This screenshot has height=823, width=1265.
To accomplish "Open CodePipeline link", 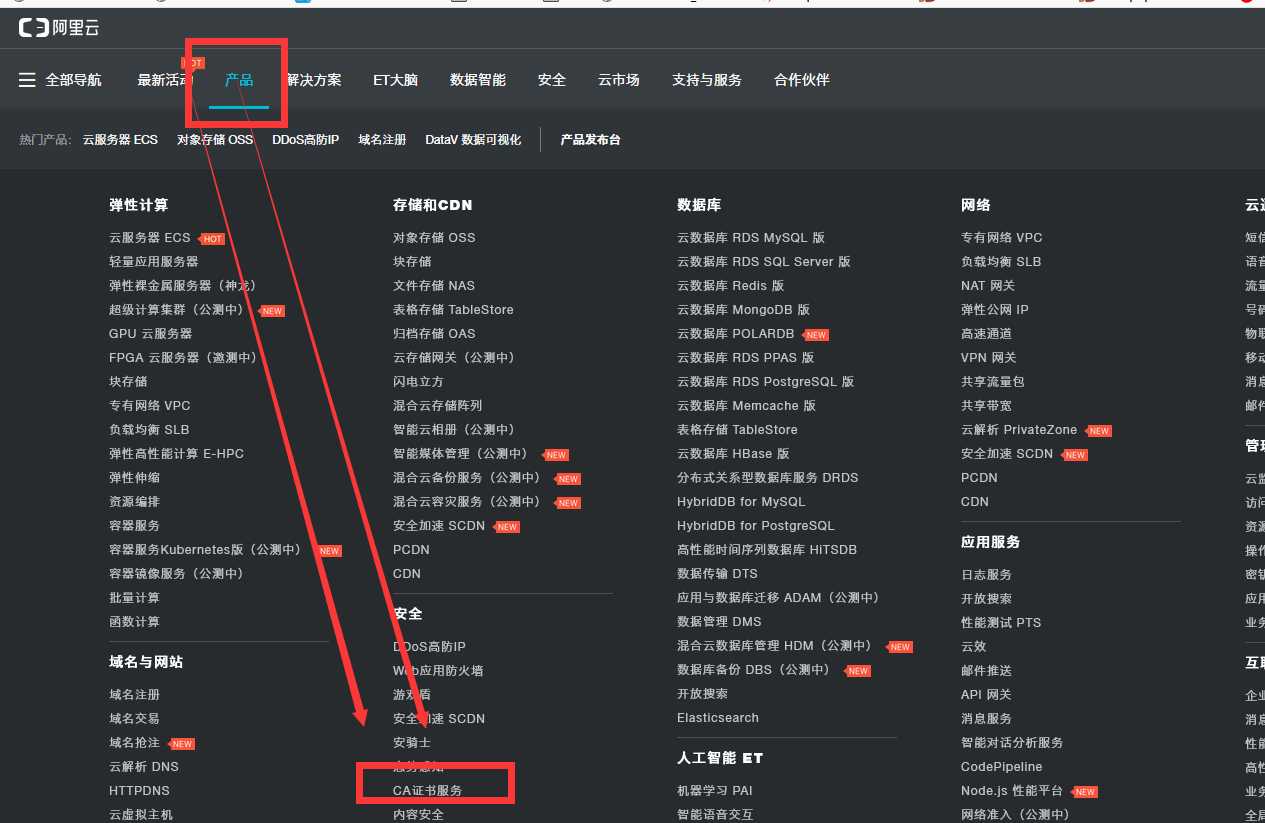I will (1002, 767).
